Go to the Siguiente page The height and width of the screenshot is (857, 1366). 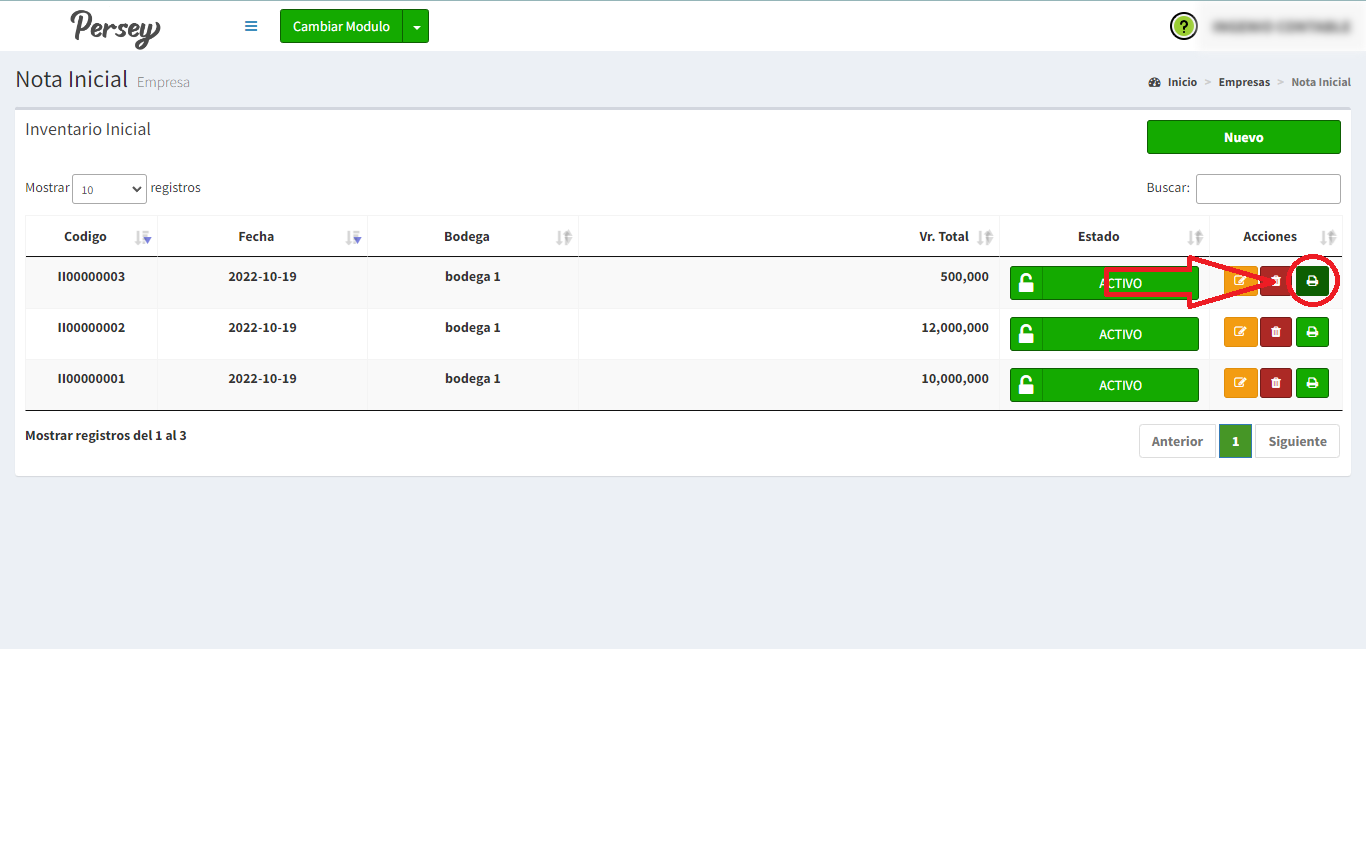pos(1296,441)
